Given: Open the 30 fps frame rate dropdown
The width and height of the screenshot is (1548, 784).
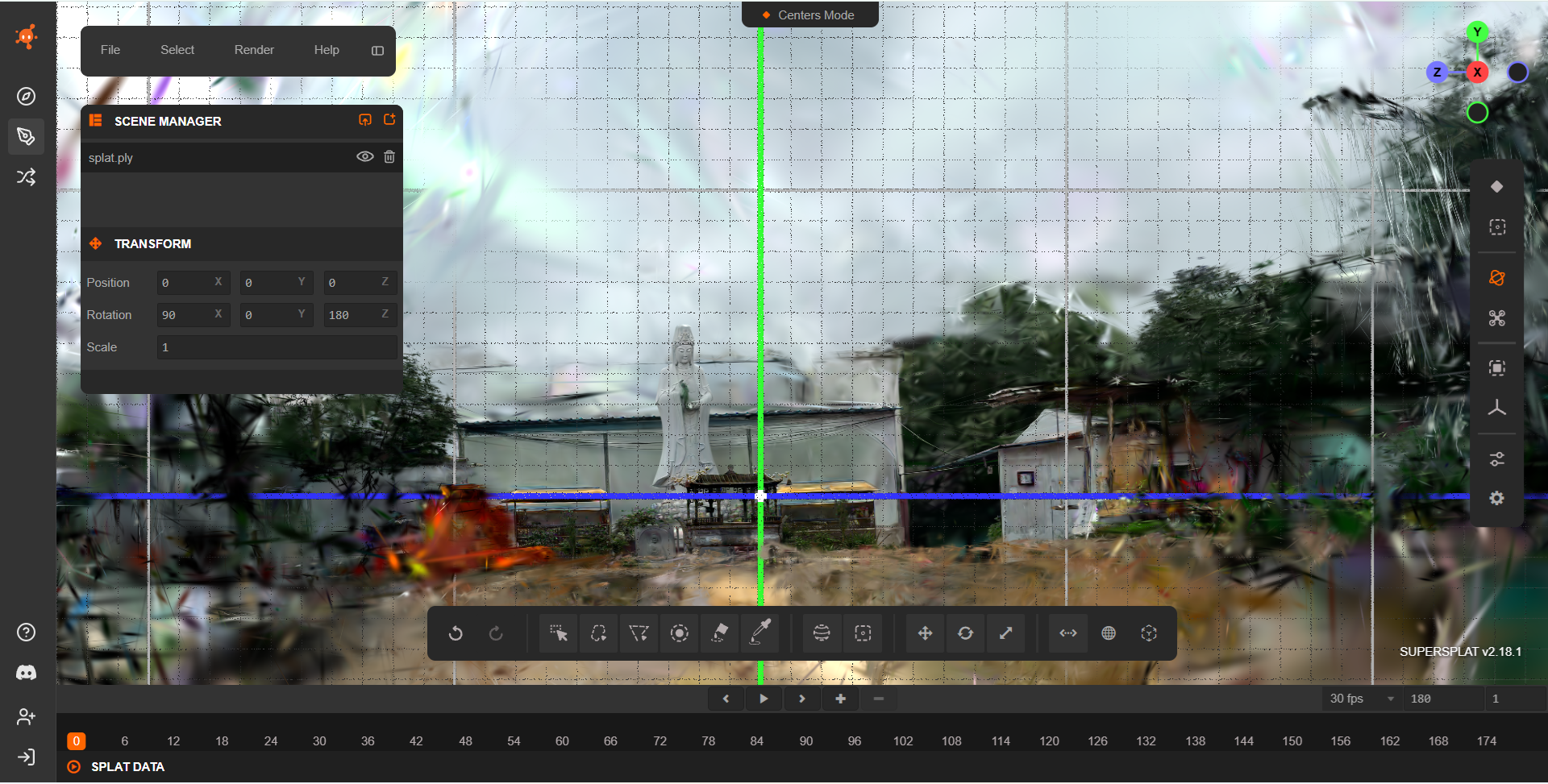Looking at the screenshot, I should tap(1362, 699).
